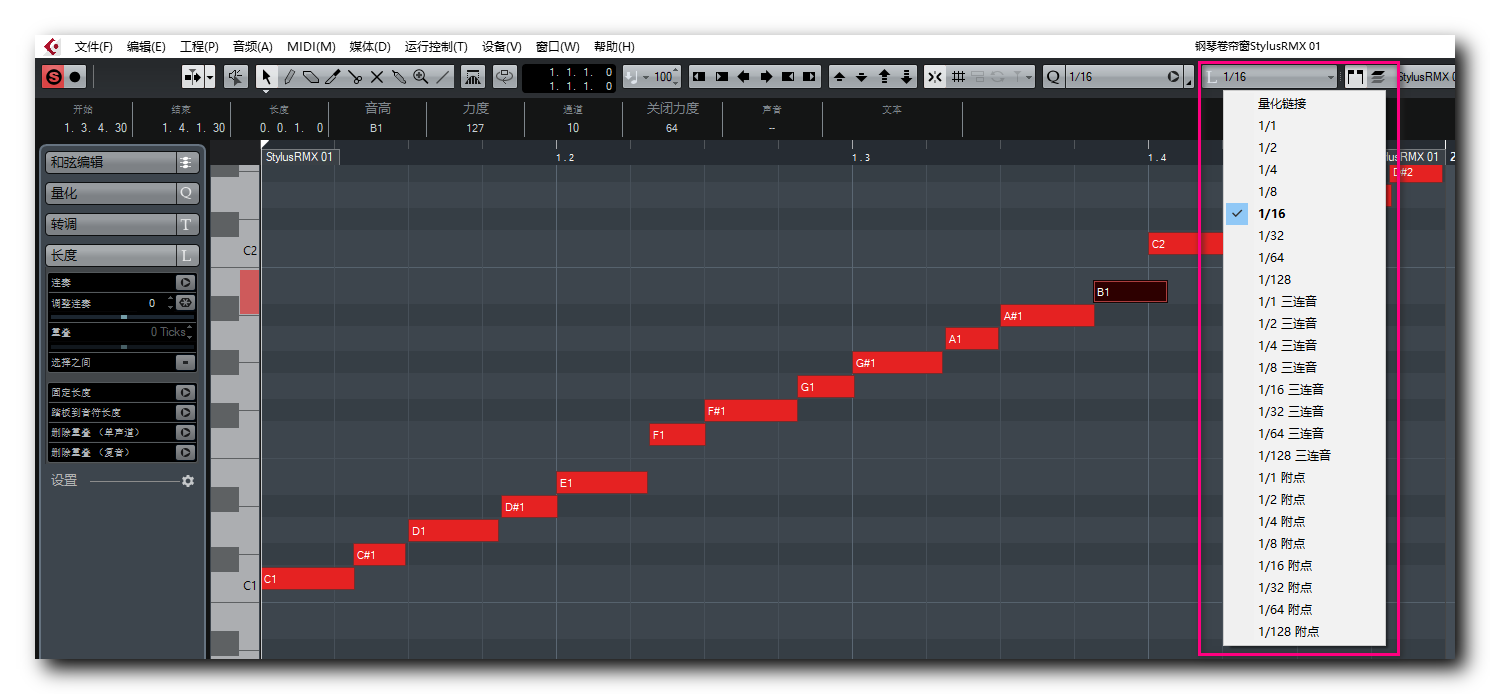1490x694 pixels.
Task: Transpose up one octave arrow icon
Action: click(x=884, y=76)
